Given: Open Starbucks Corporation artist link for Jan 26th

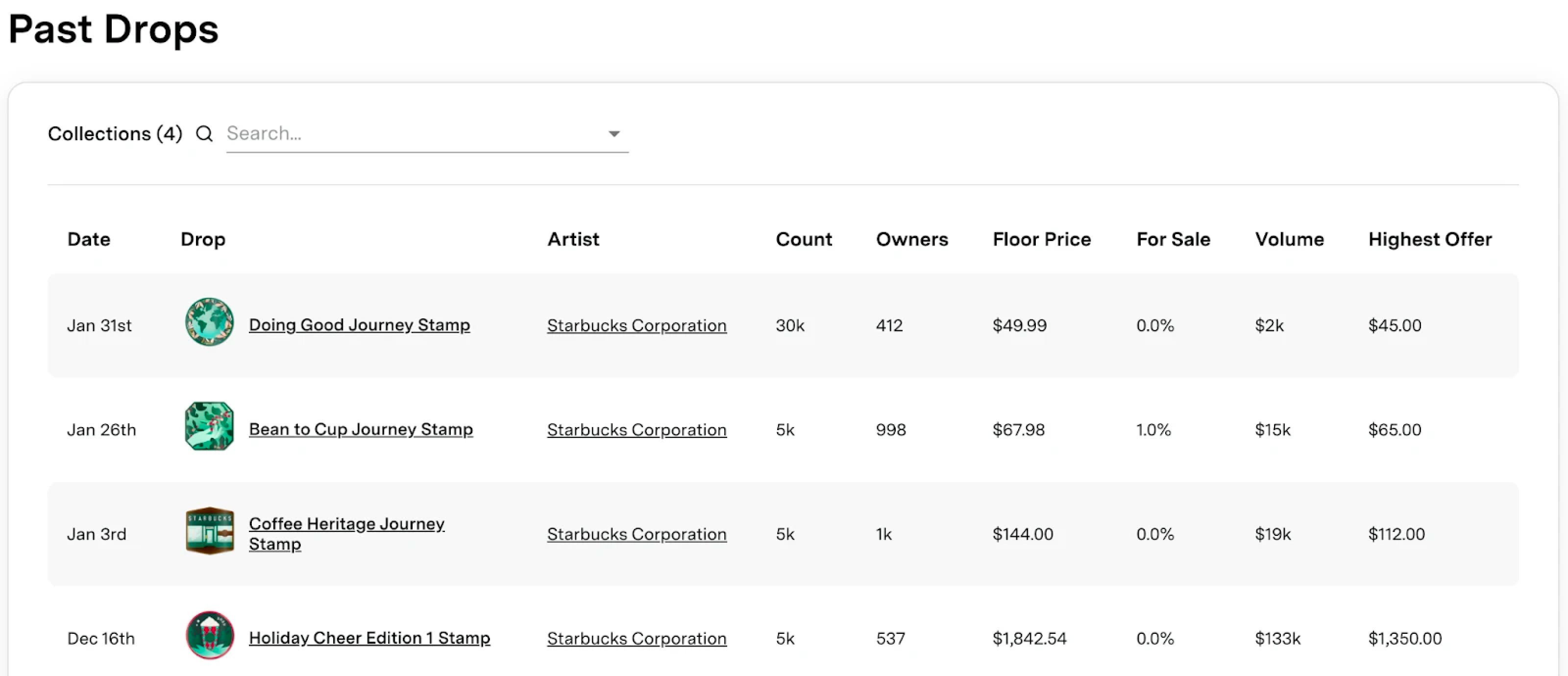Looking at the screenshot, I should pyautogui.click(x=637, y=430).
